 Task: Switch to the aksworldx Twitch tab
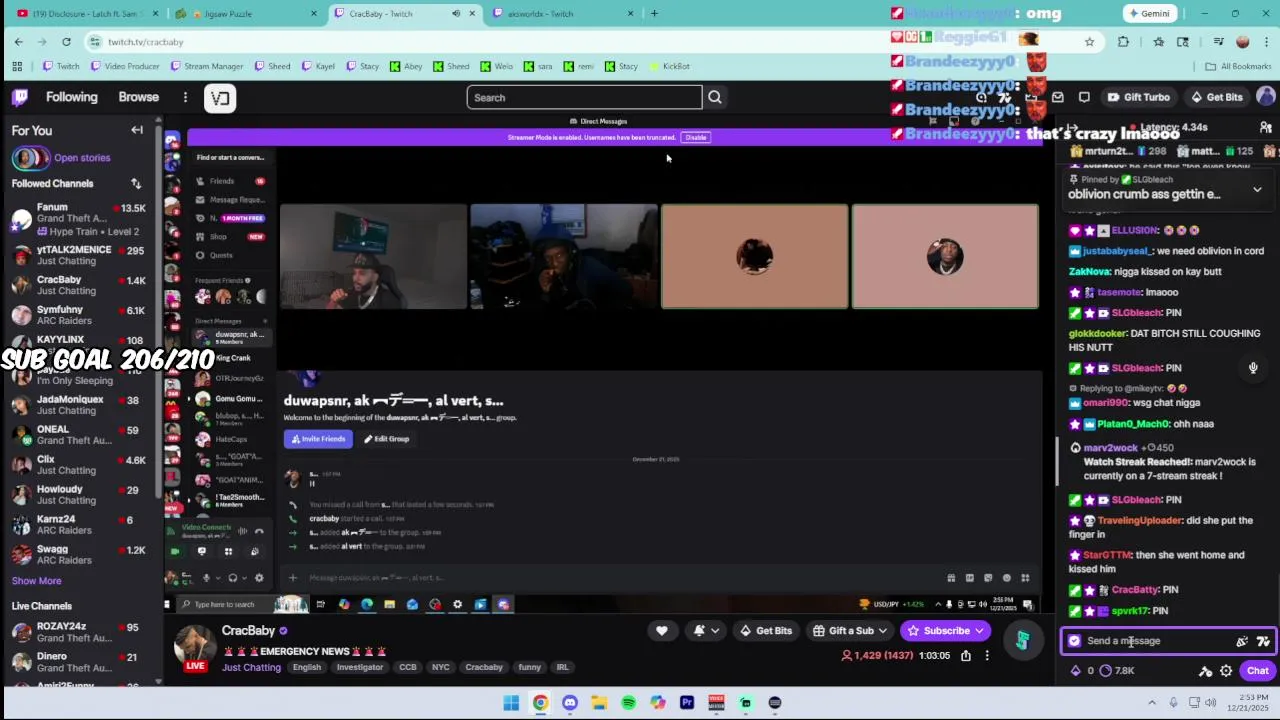(563, 14)
